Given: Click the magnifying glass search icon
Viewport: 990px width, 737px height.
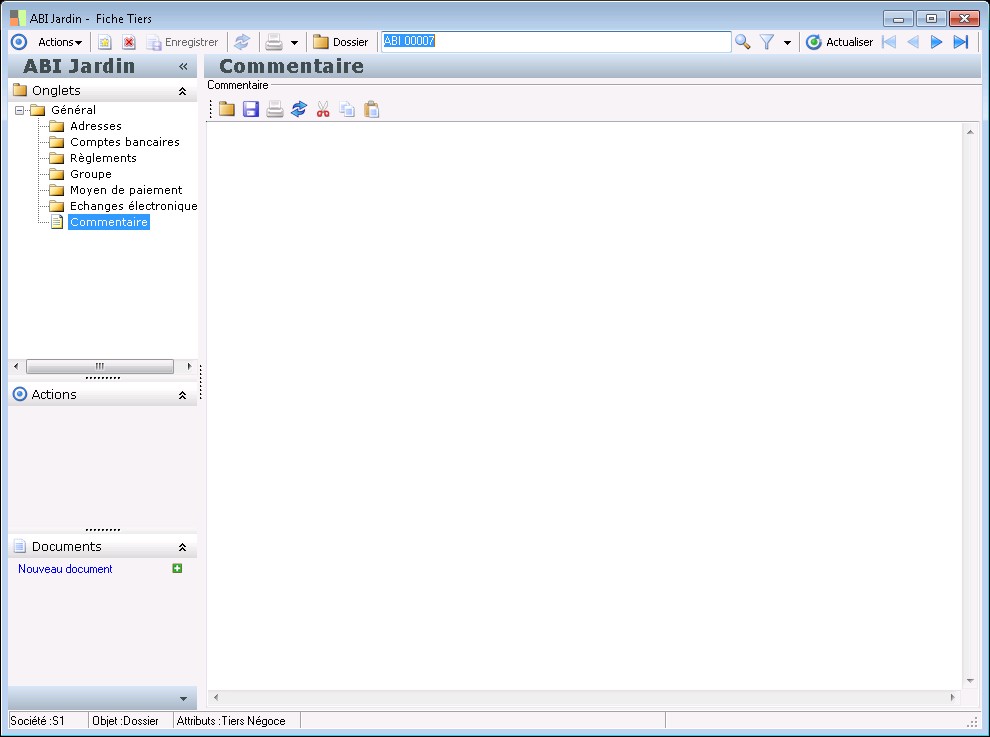Looking at the screenshot, I should [743, 42].
